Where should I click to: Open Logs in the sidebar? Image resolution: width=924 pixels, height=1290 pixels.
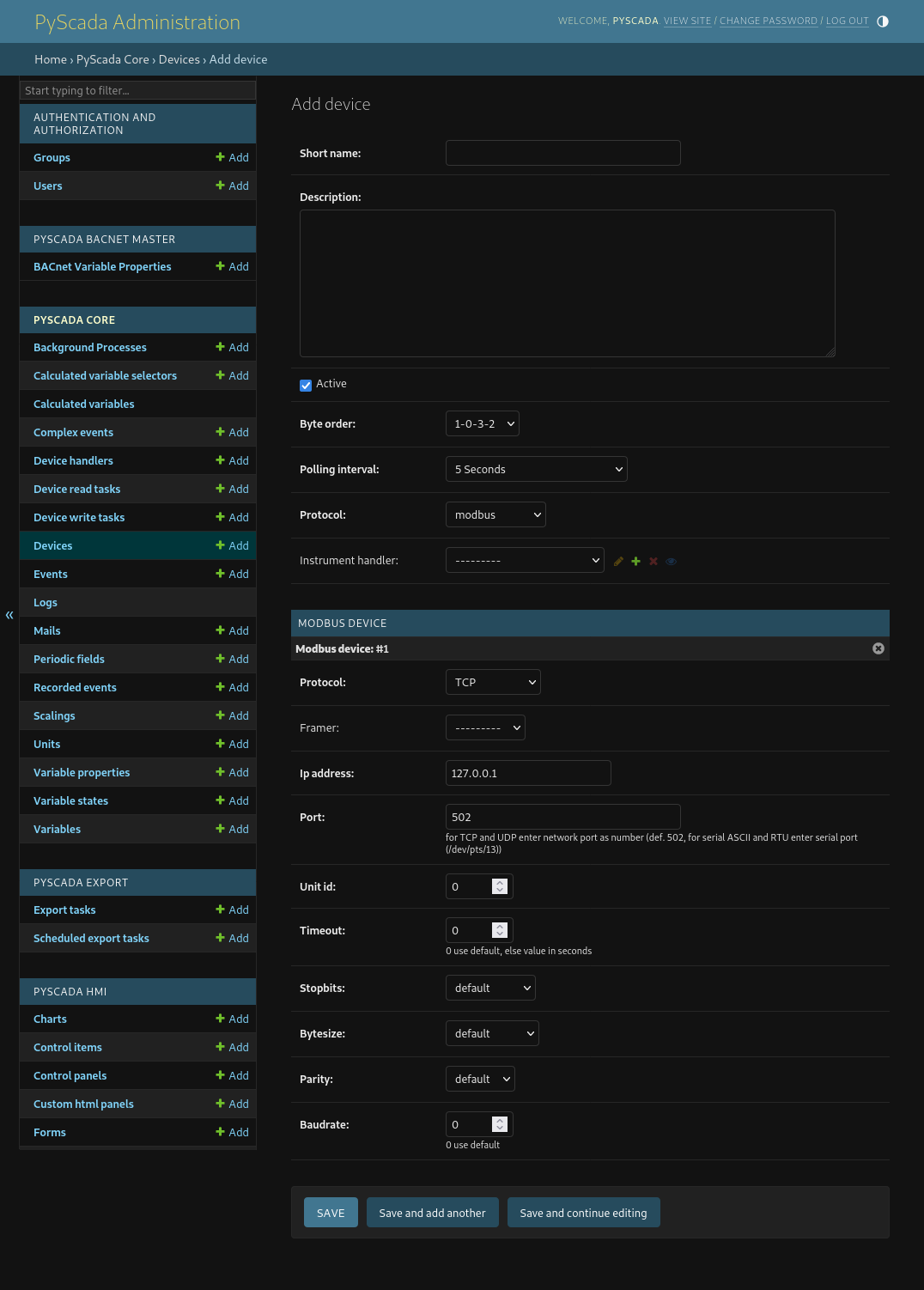point(46,603)
